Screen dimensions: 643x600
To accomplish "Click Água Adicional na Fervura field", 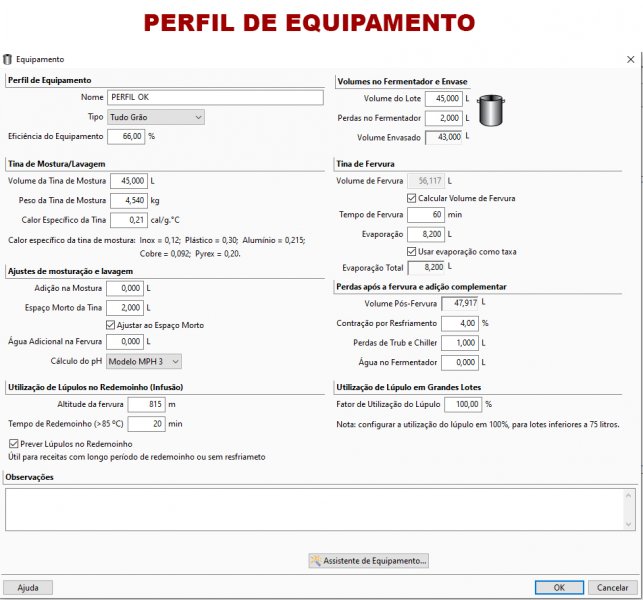I will [x=125, y=342].
